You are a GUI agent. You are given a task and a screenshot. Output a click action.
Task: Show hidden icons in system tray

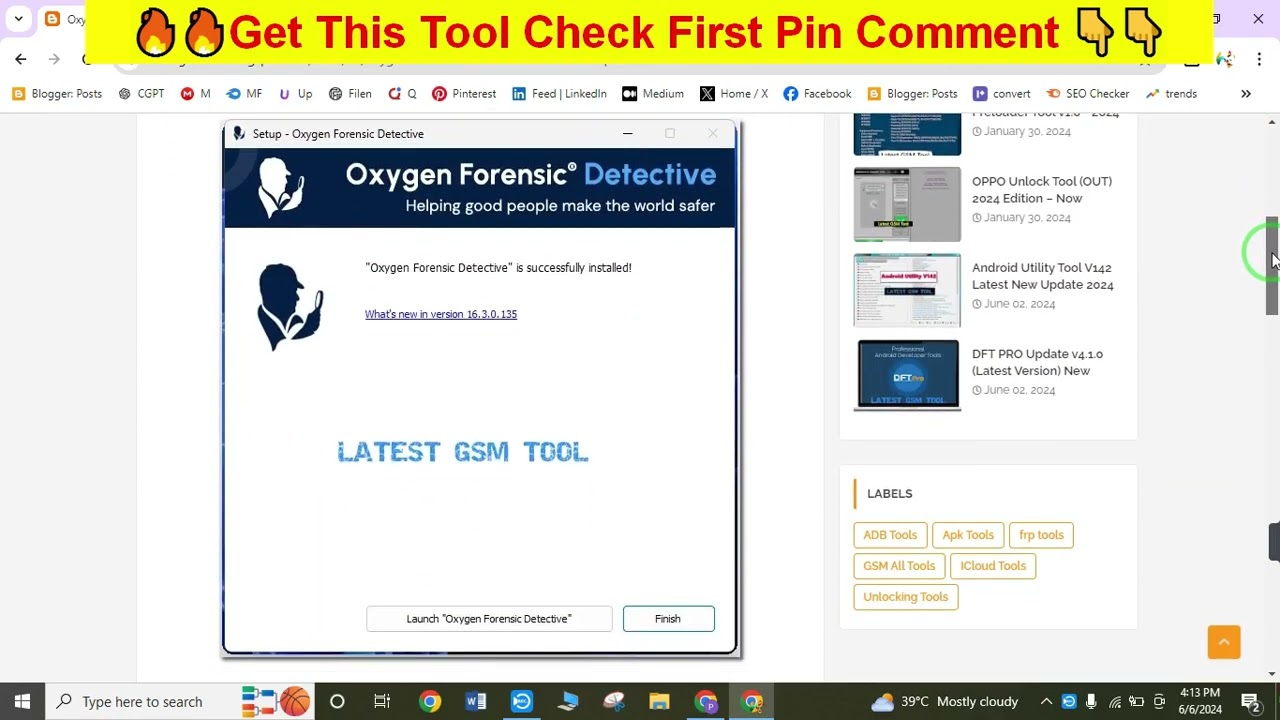coord(1046,701)
